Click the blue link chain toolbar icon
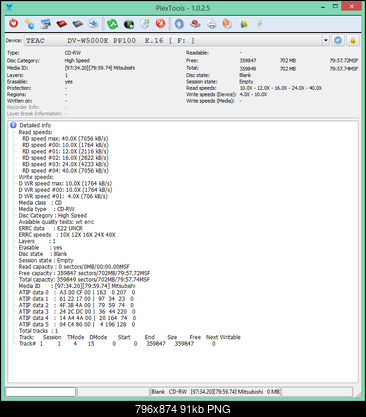 coord(30,24)
